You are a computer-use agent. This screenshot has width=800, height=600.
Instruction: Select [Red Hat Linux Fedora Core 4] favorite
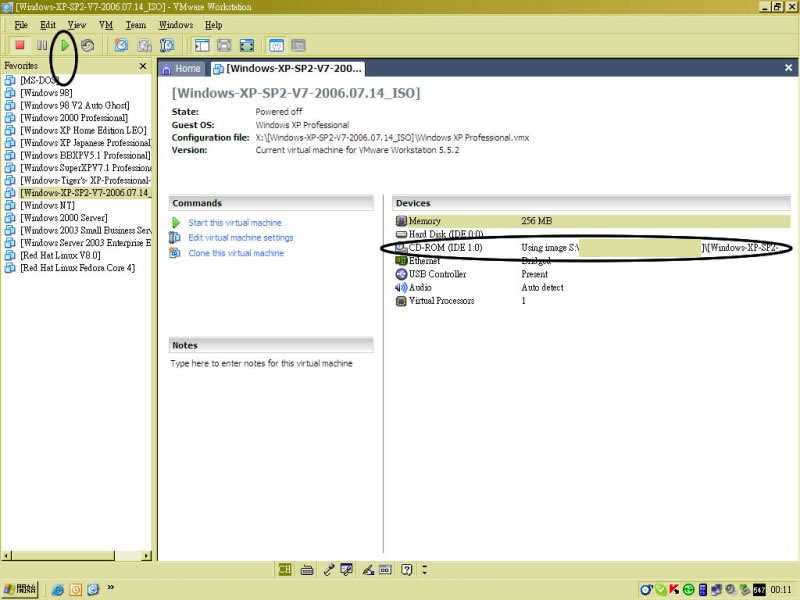point(78,268)
